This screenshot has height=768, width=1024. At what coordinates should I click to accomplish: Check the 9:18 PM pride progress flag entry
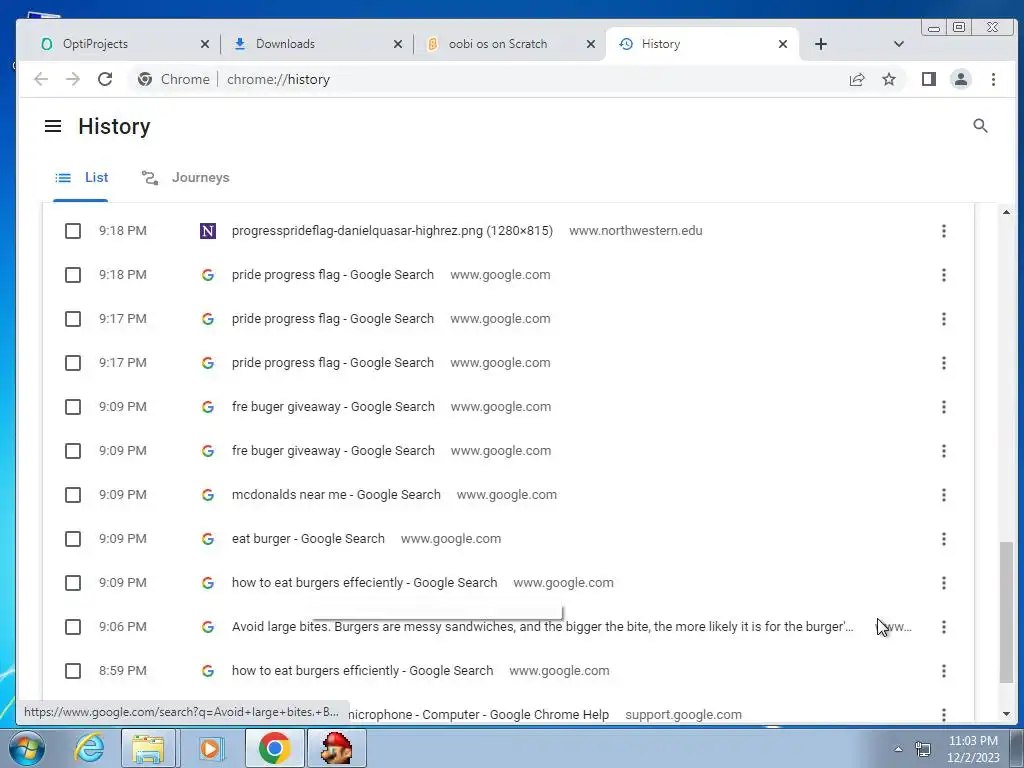coord(72,275)
